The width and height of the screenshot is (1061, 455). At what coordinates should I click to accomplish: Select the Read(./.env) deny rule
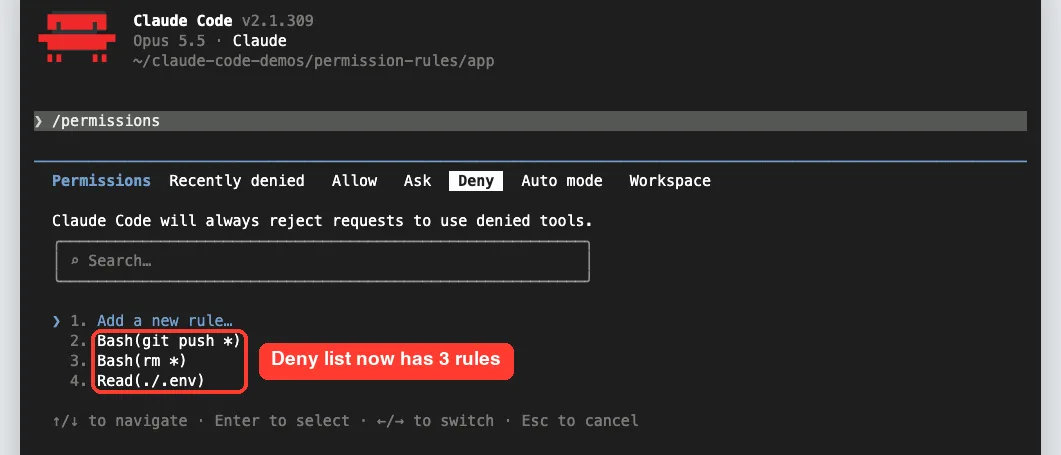click(151, 381)
